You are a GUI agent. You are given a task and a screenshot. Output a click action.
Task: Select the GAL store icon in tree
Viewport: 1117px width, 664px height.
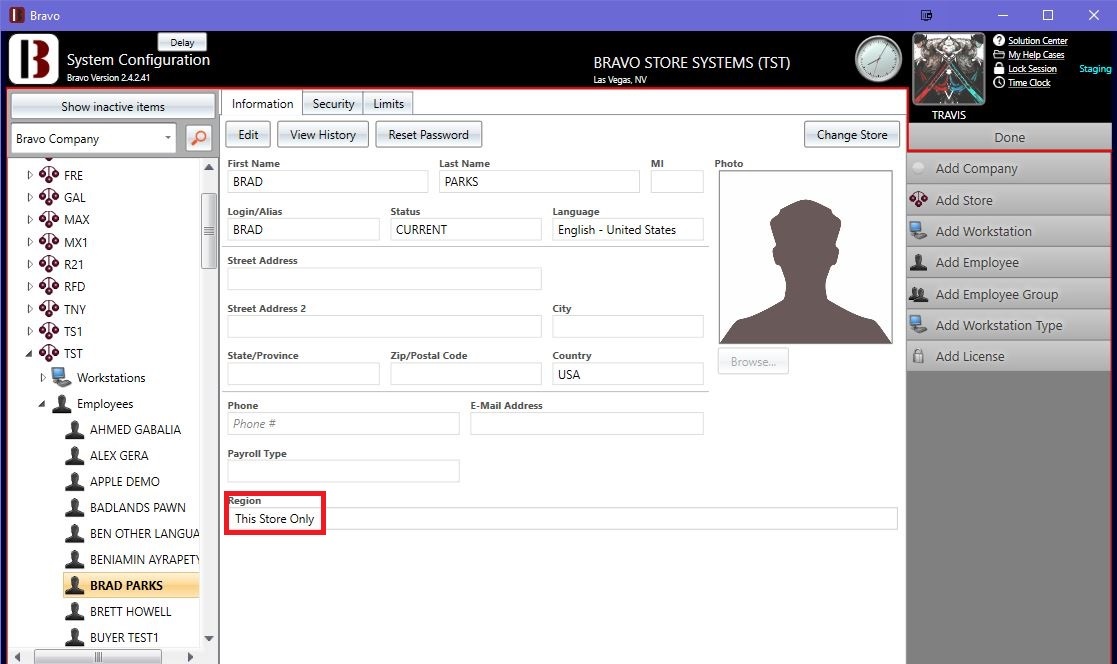[x=49, y=197]
